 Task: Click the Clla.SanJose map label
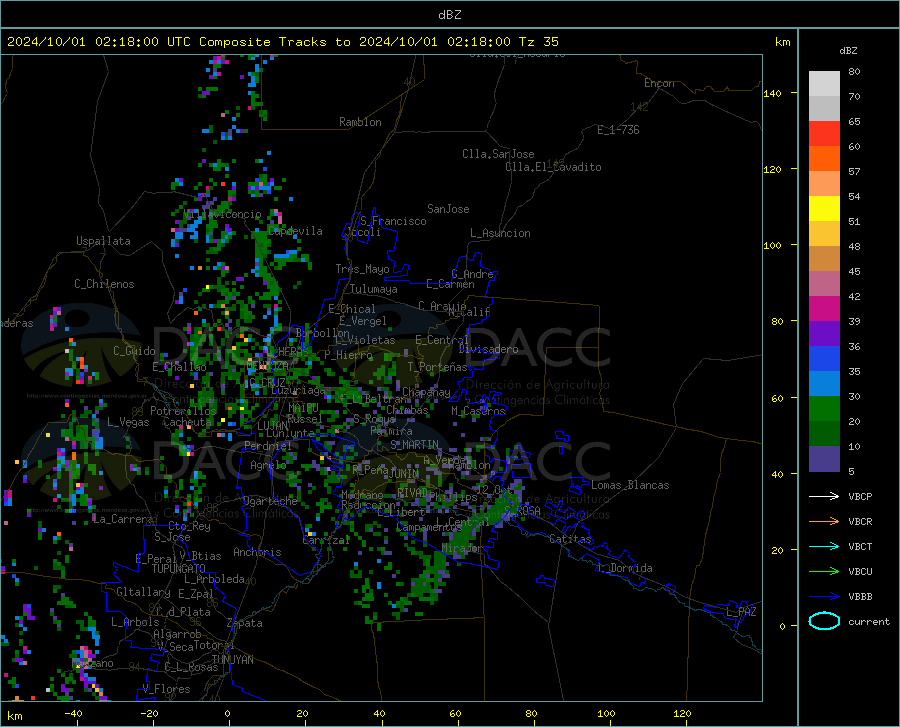point(498,154)
